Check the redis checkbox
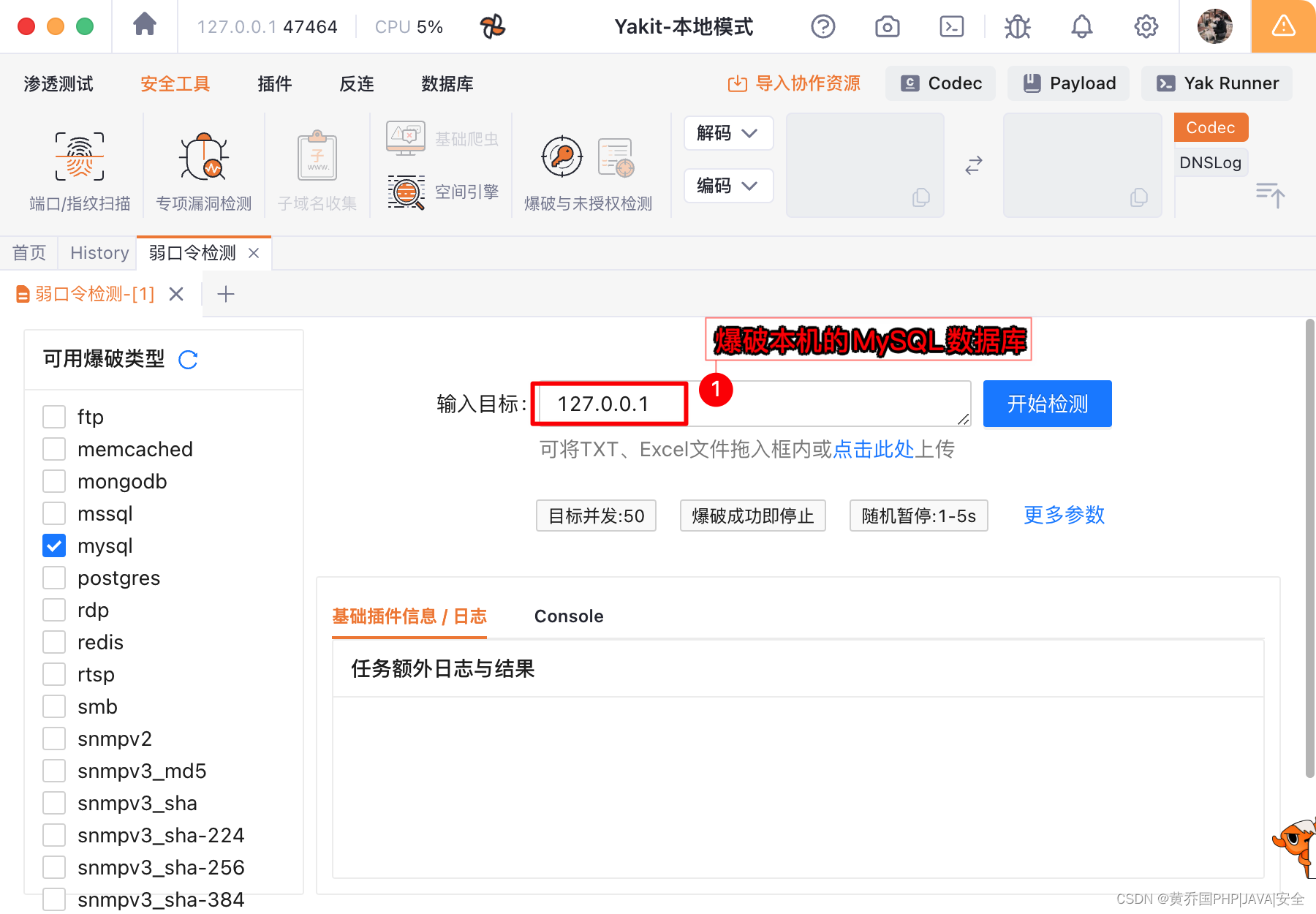Screen dimensions: 1316x914 point(54,642)
